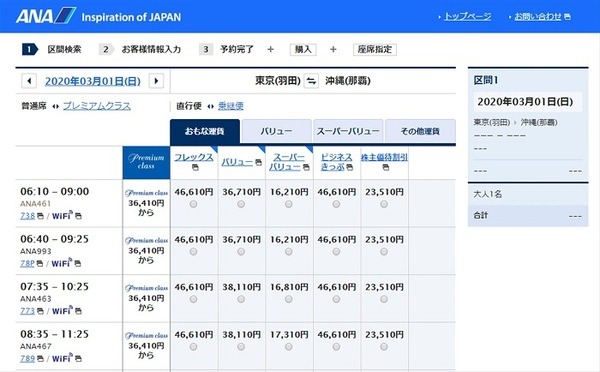Switch to プレミアムクラス seat class
The width and height of the screenshot is (600, 372).
(97, 106)
